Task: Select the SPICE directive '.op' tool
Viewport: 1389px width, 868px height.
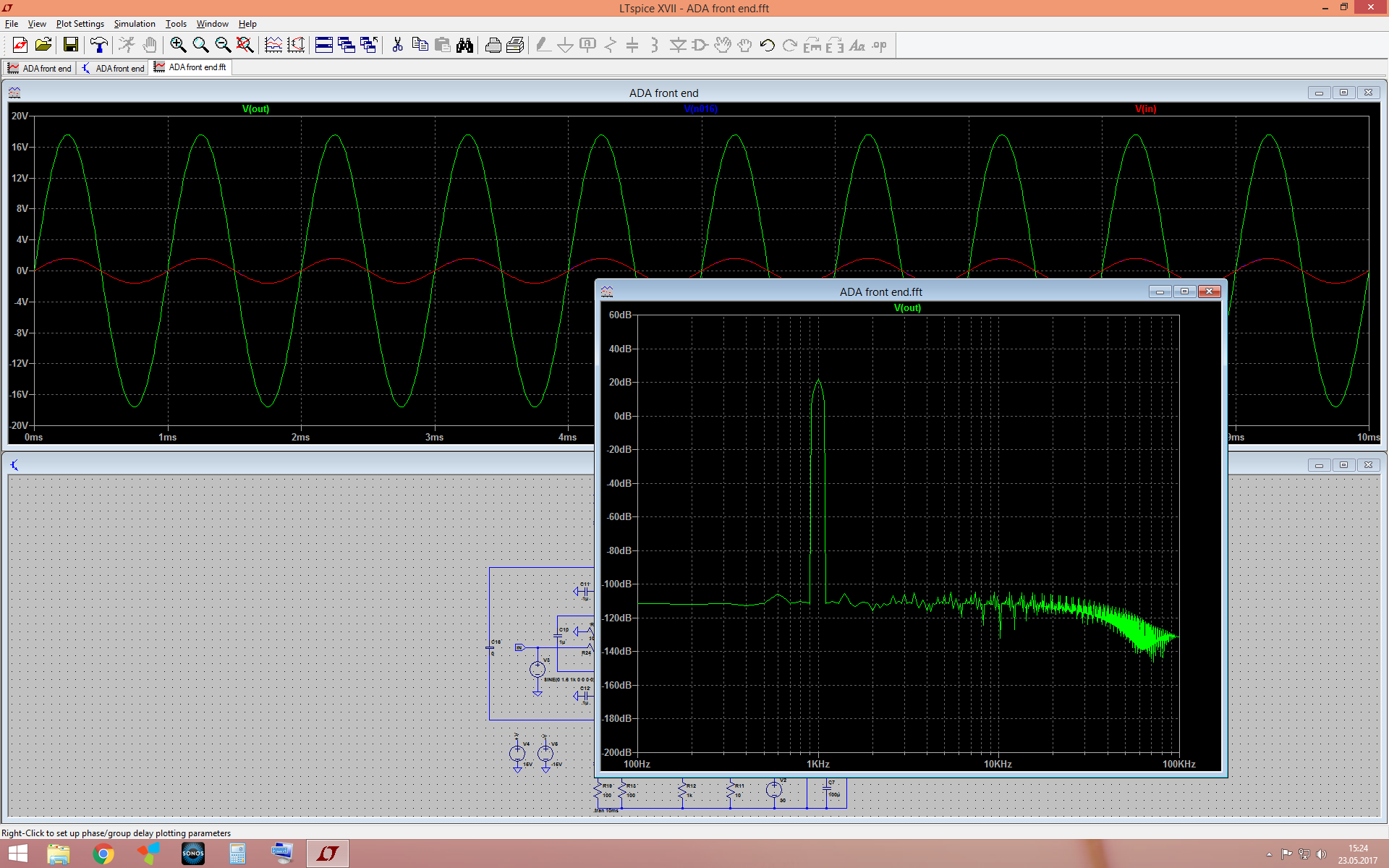Action: coord(880,46)
